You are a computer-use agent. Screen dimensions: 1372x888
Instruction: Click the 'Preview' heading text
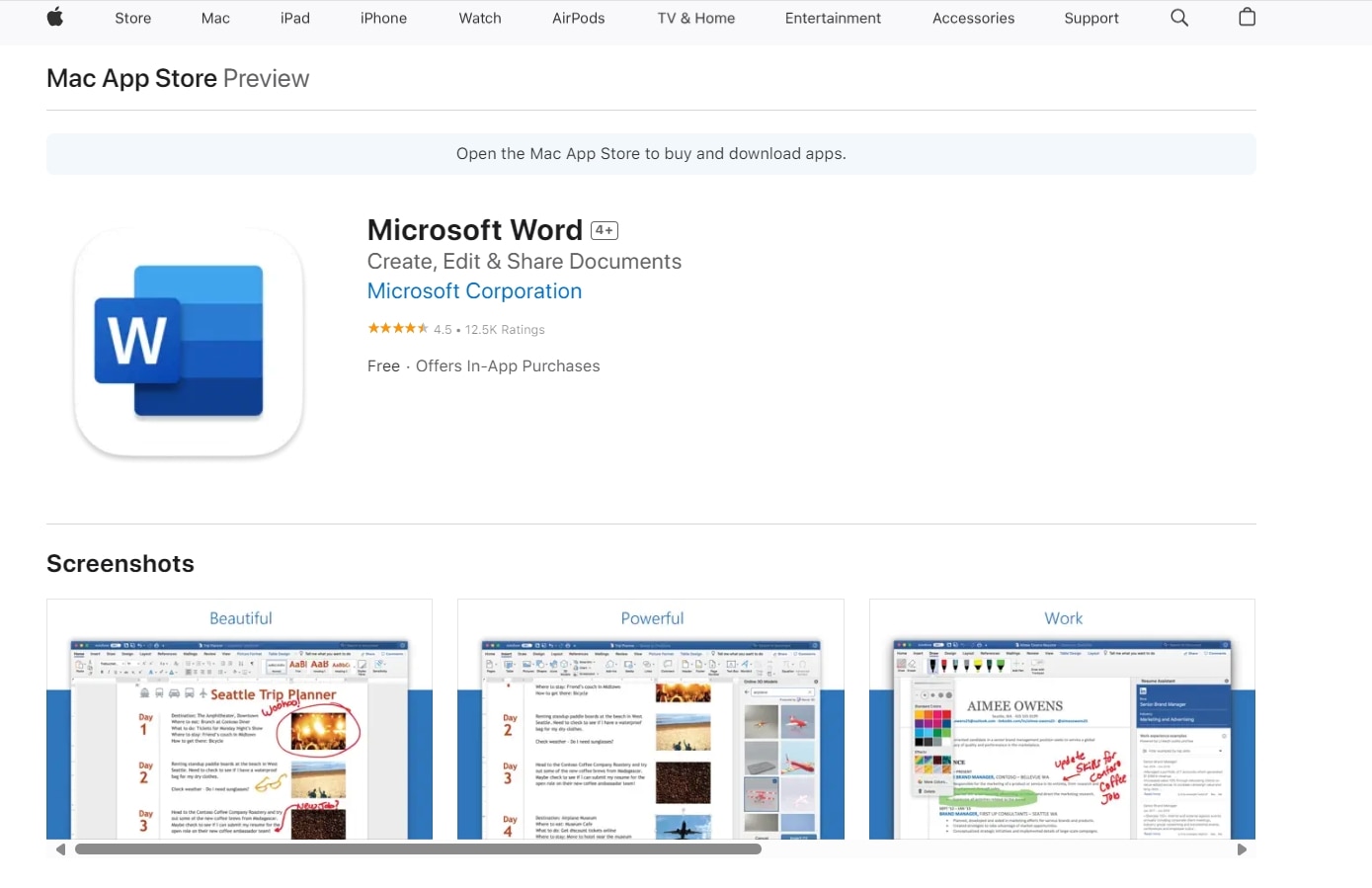coord(266,78)
